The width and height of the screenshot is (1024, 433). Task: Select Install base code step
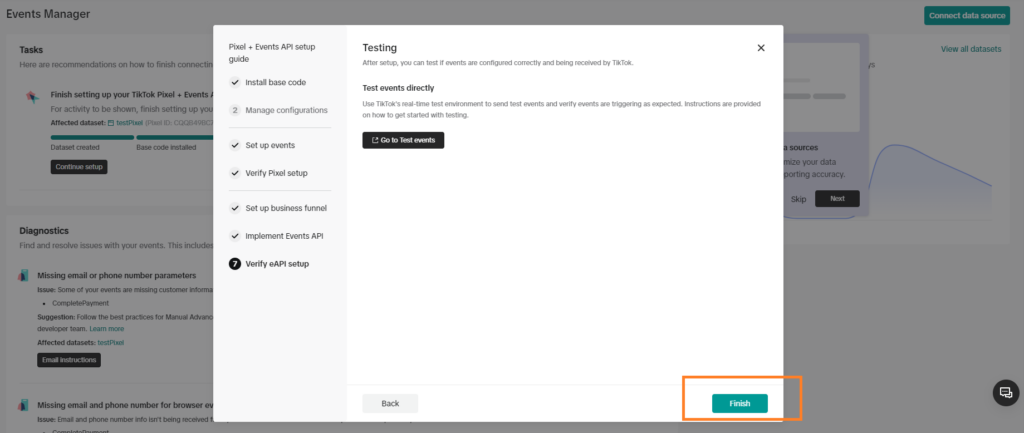(x=277, y=82)
